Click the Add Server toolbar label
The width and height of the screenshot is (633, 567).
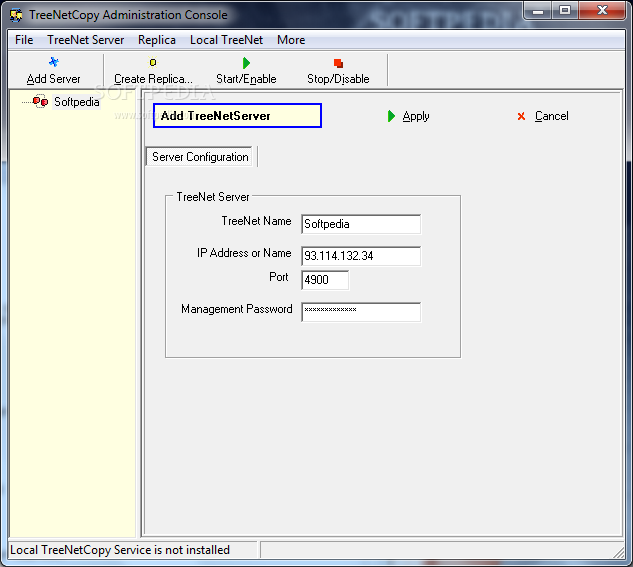click(x=53, y=79)
